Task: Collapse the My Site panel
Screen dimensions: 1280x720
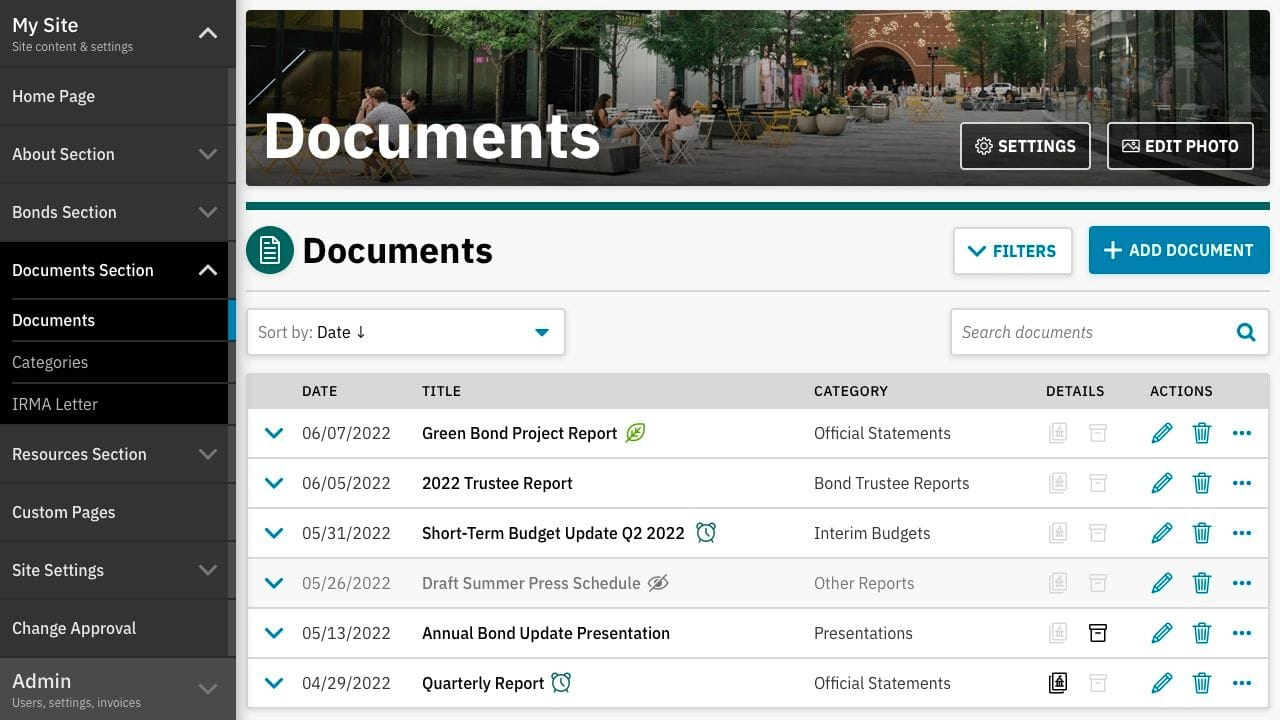Action: [208, 33]
